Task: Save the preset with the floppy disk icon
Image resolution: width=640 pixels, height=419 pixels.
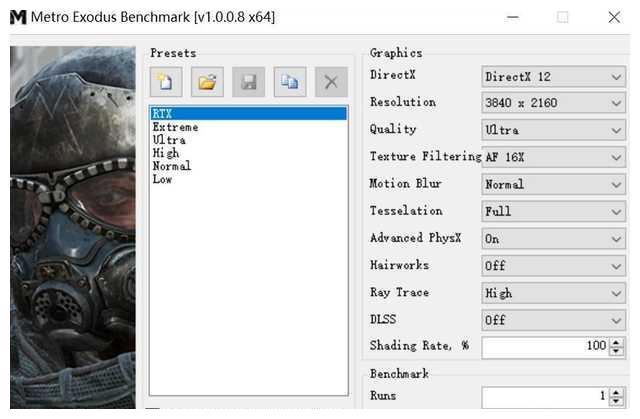Action: click(249, 82)
